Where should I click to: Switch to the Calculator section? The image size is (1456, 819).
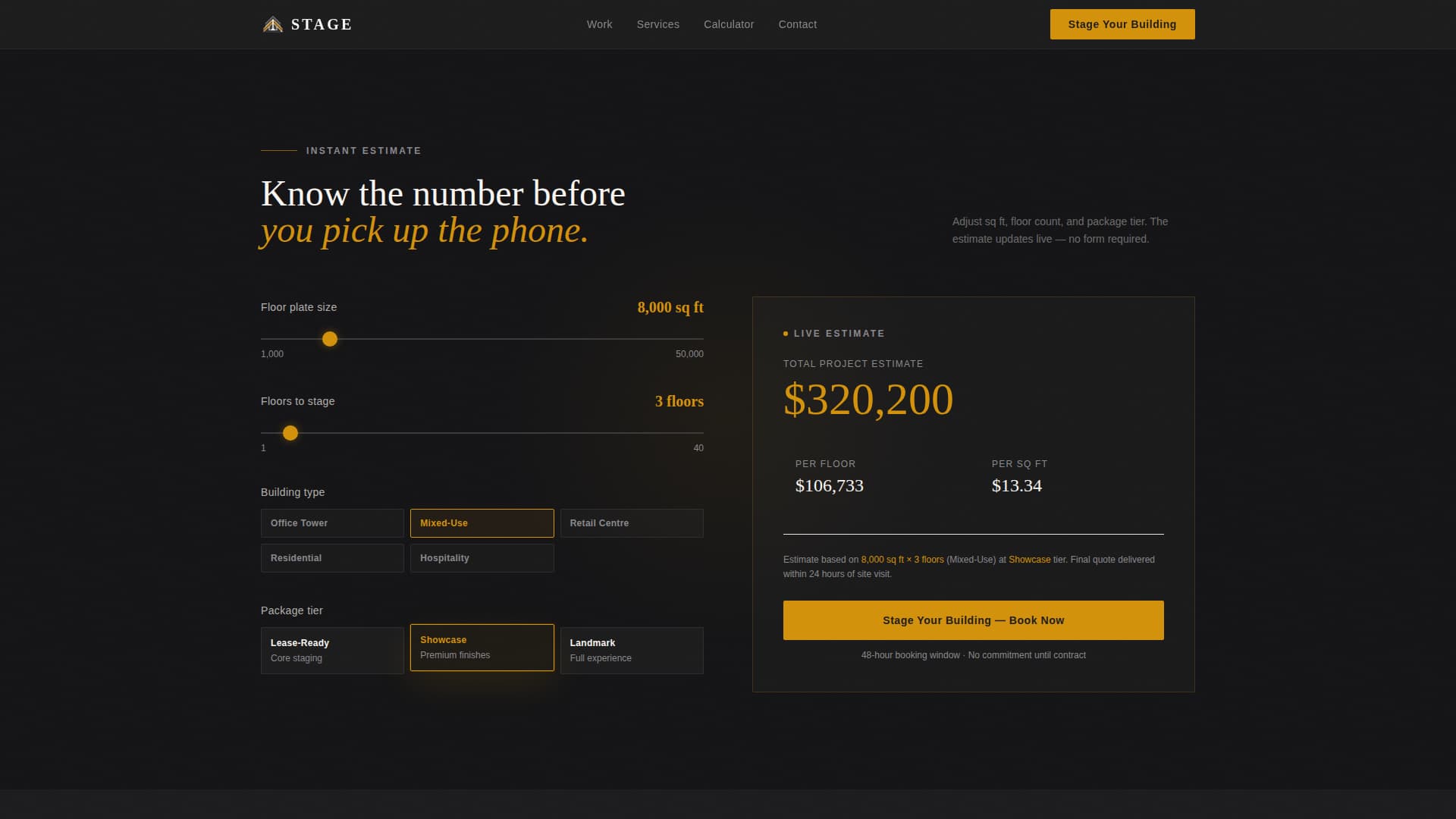click(728, 24)
